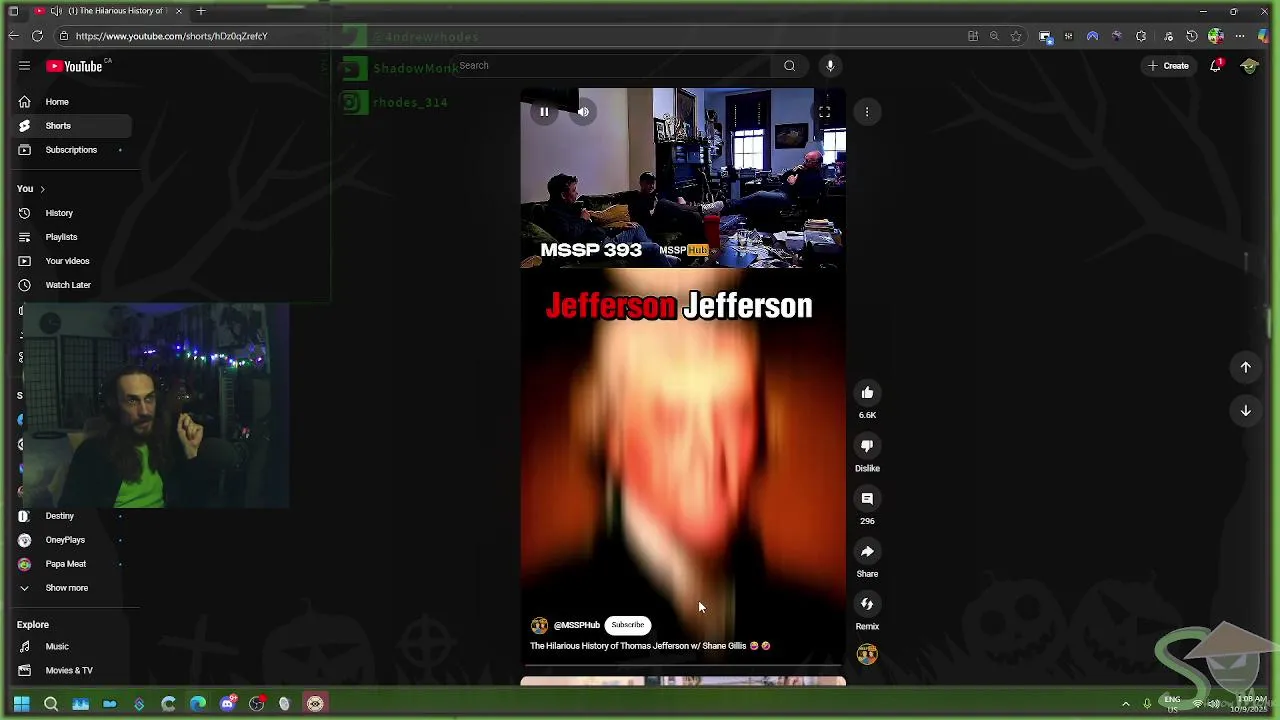The height and width of the screenshot is (720, 1280).
Task: Open the taskbar clock and date
Action: [1251, 703]
